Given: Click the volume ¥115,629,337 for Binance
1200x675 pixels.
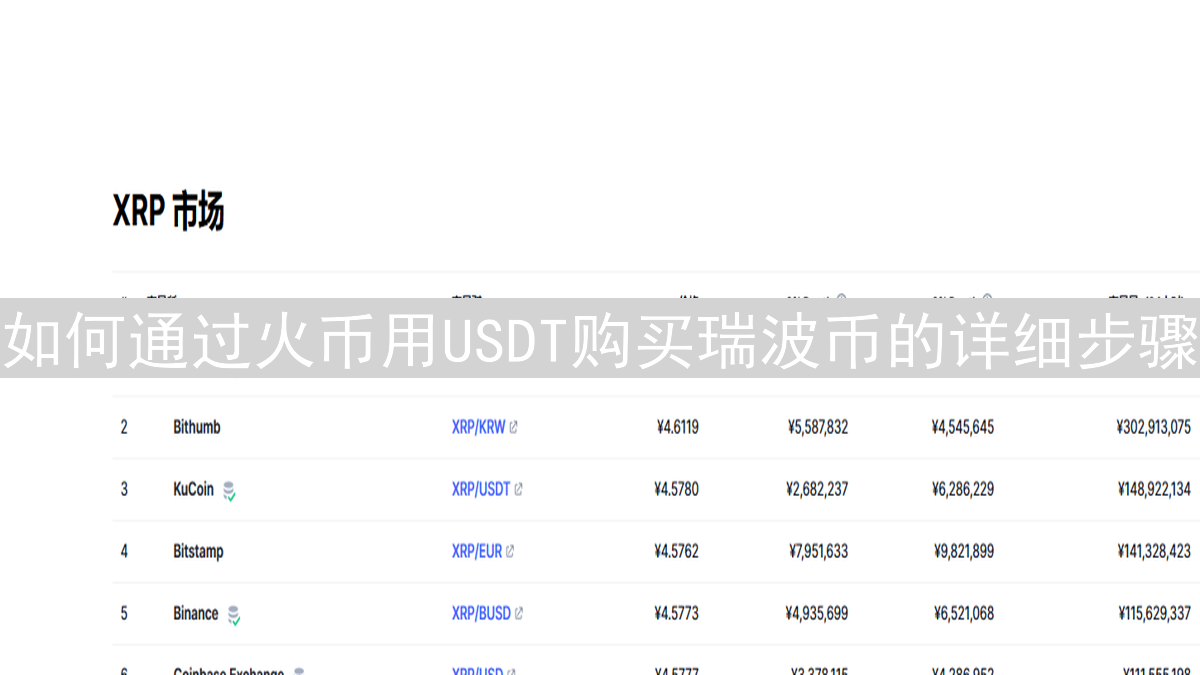Looking at the screenshot, I should click(1154, 613).
